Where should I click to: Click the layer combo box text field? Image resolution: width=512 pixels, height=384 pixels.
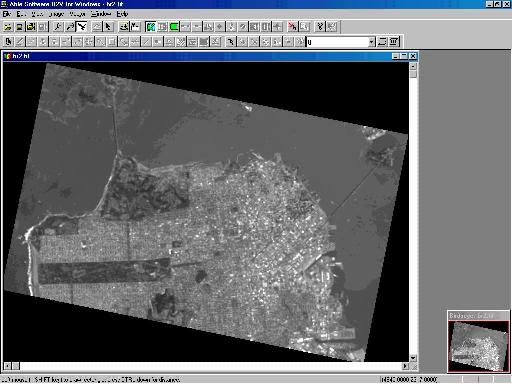click(337, 42)
